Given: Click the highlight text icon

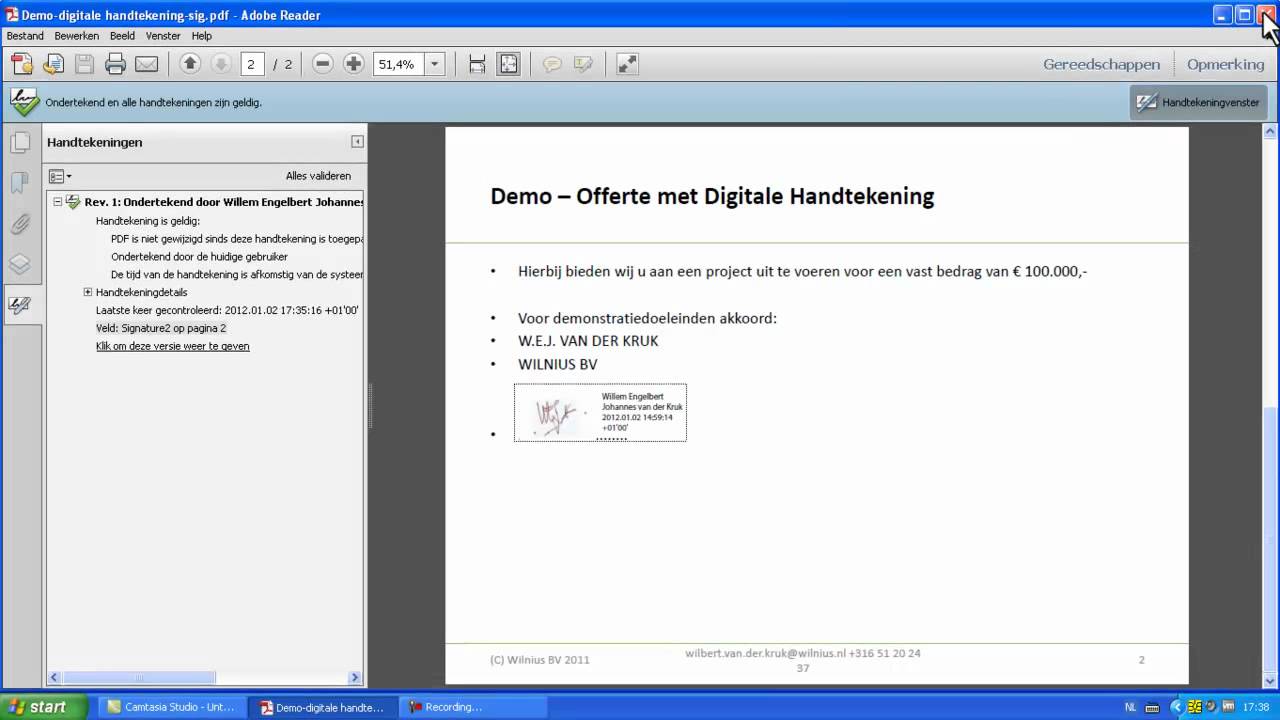Looking at the screenshot, I should click(x=584, y=64).
